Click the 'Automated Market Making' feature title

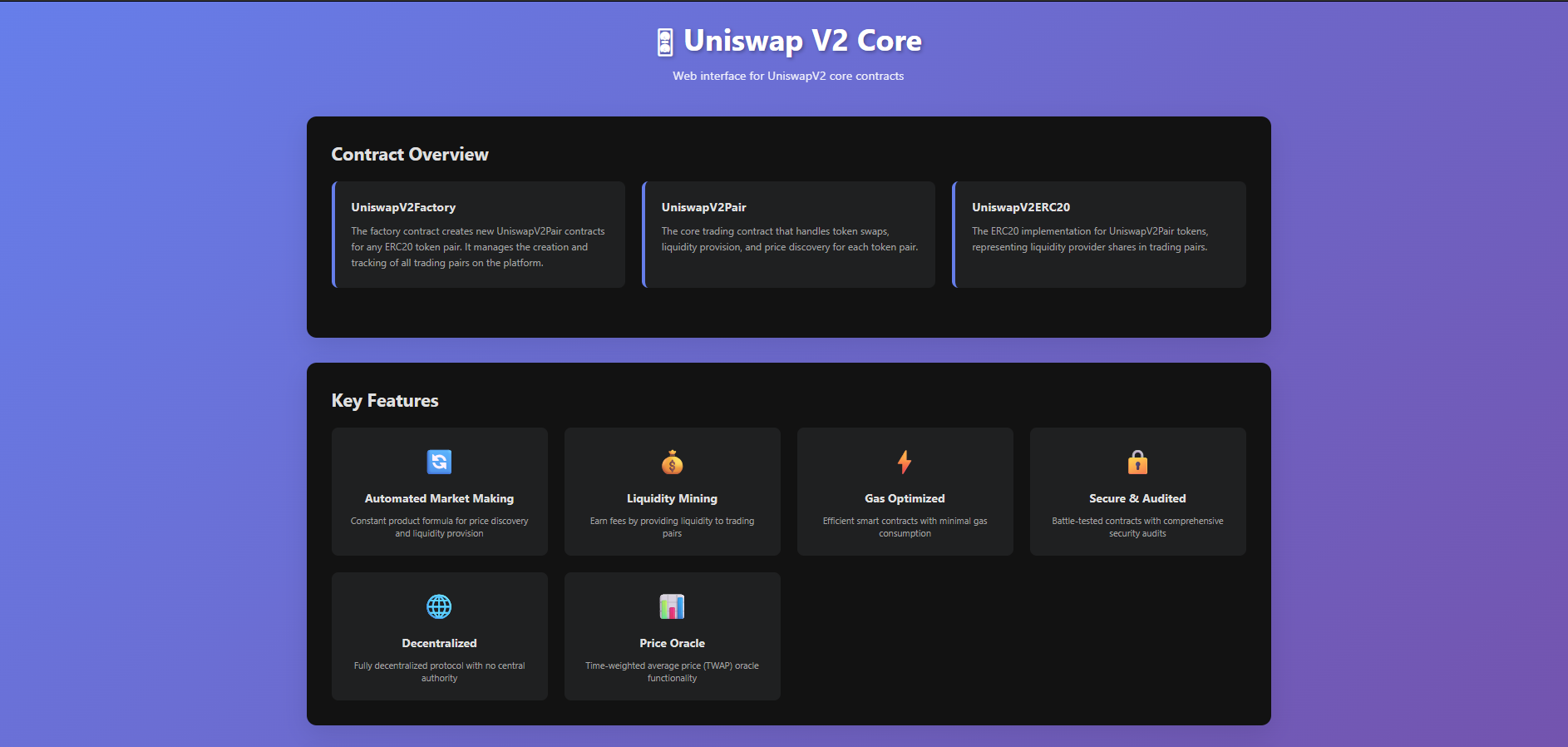439,498
